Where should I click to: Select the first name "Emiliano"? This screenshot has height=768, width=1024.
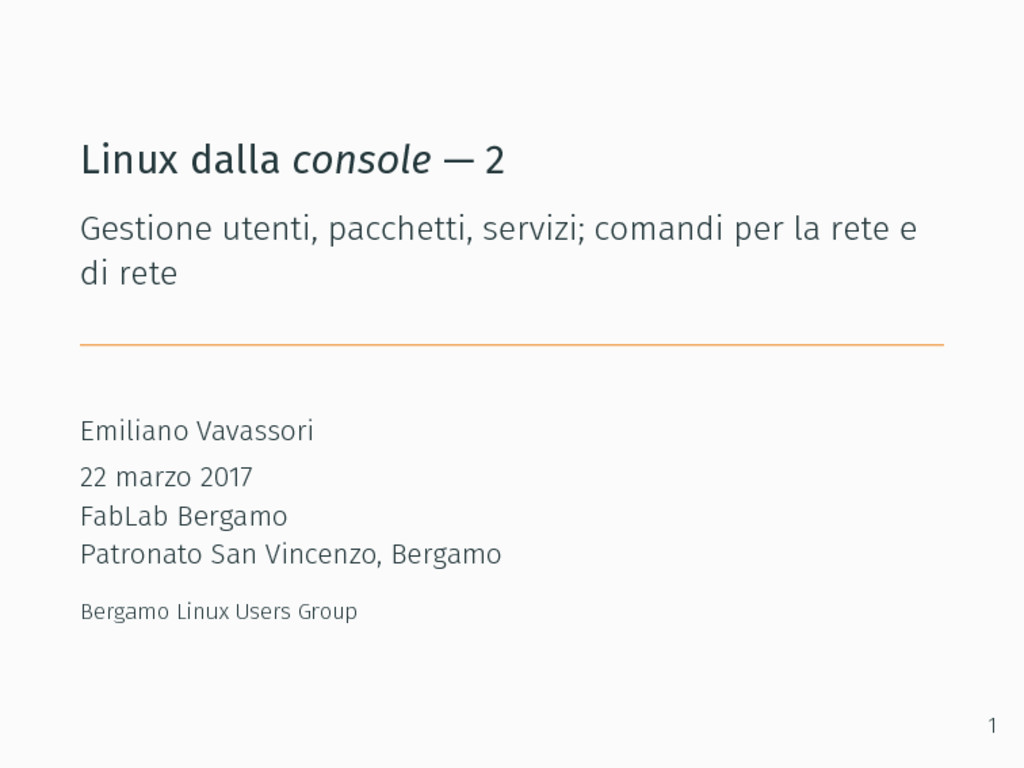(134, 431)
